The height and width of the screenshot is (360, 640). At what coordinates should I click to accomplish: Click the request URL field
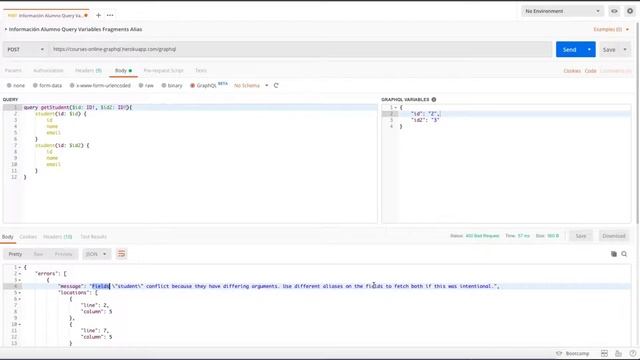(300, 49)
